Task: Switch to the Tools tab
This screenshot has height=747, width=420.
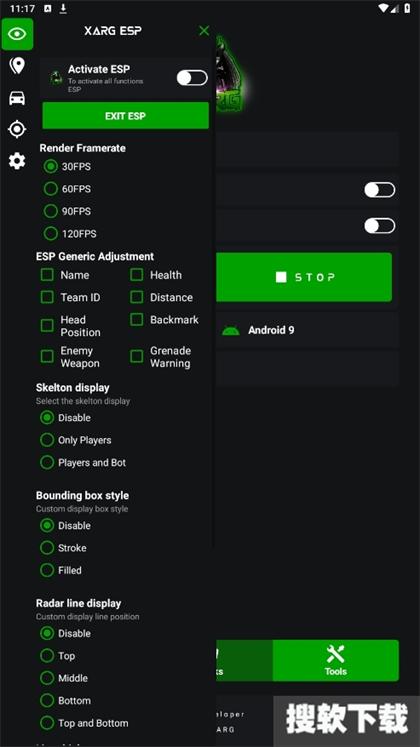Action: (x=336, y=660)
